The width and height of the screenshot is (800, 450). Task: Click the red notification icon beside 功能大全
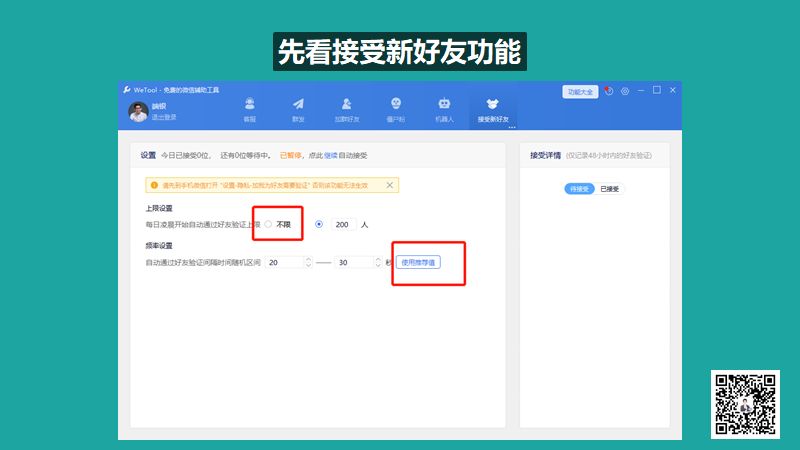pyautogui.click(x=608, y=91)
